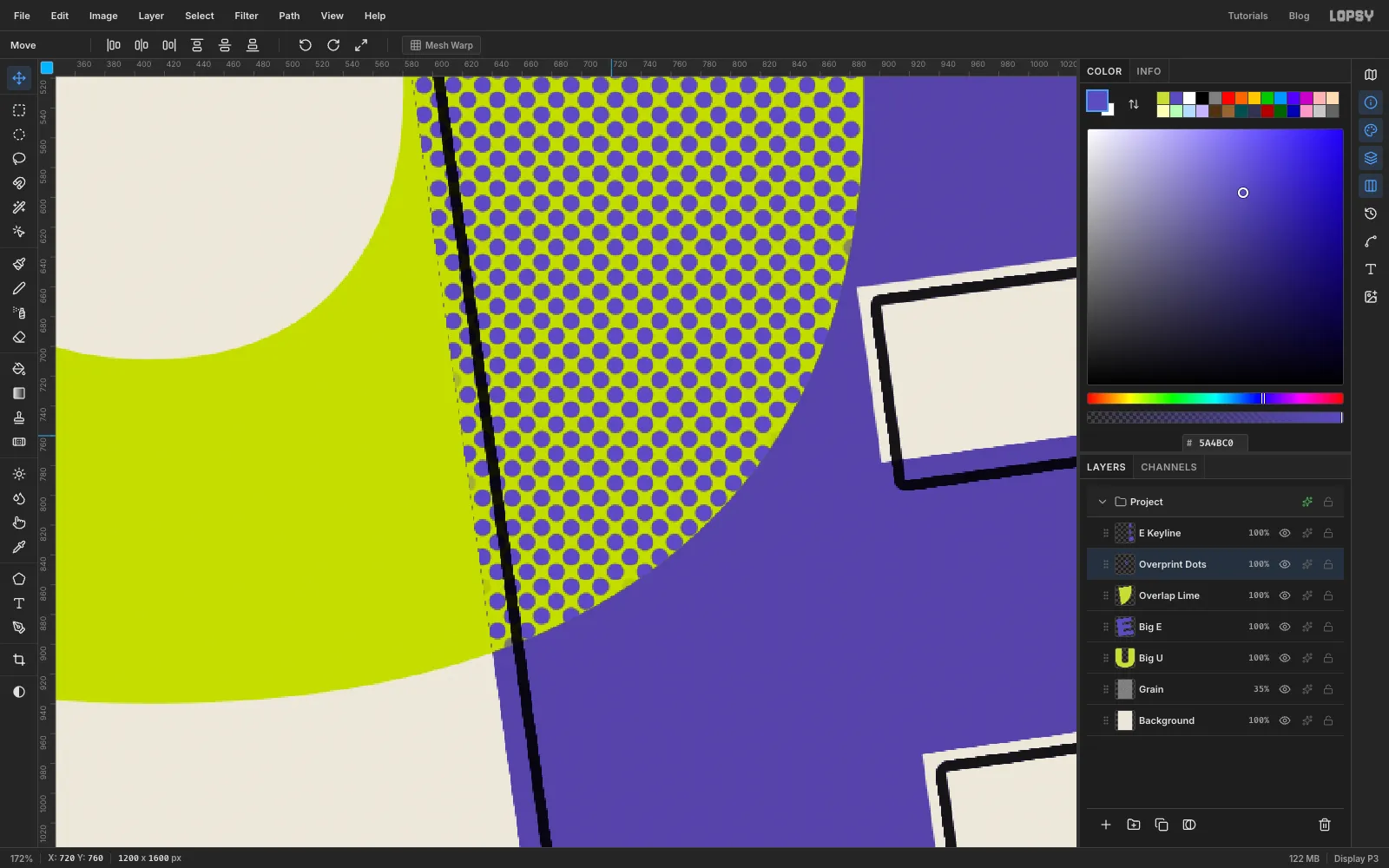Select the Lasso tool

(x=19, y=159)
